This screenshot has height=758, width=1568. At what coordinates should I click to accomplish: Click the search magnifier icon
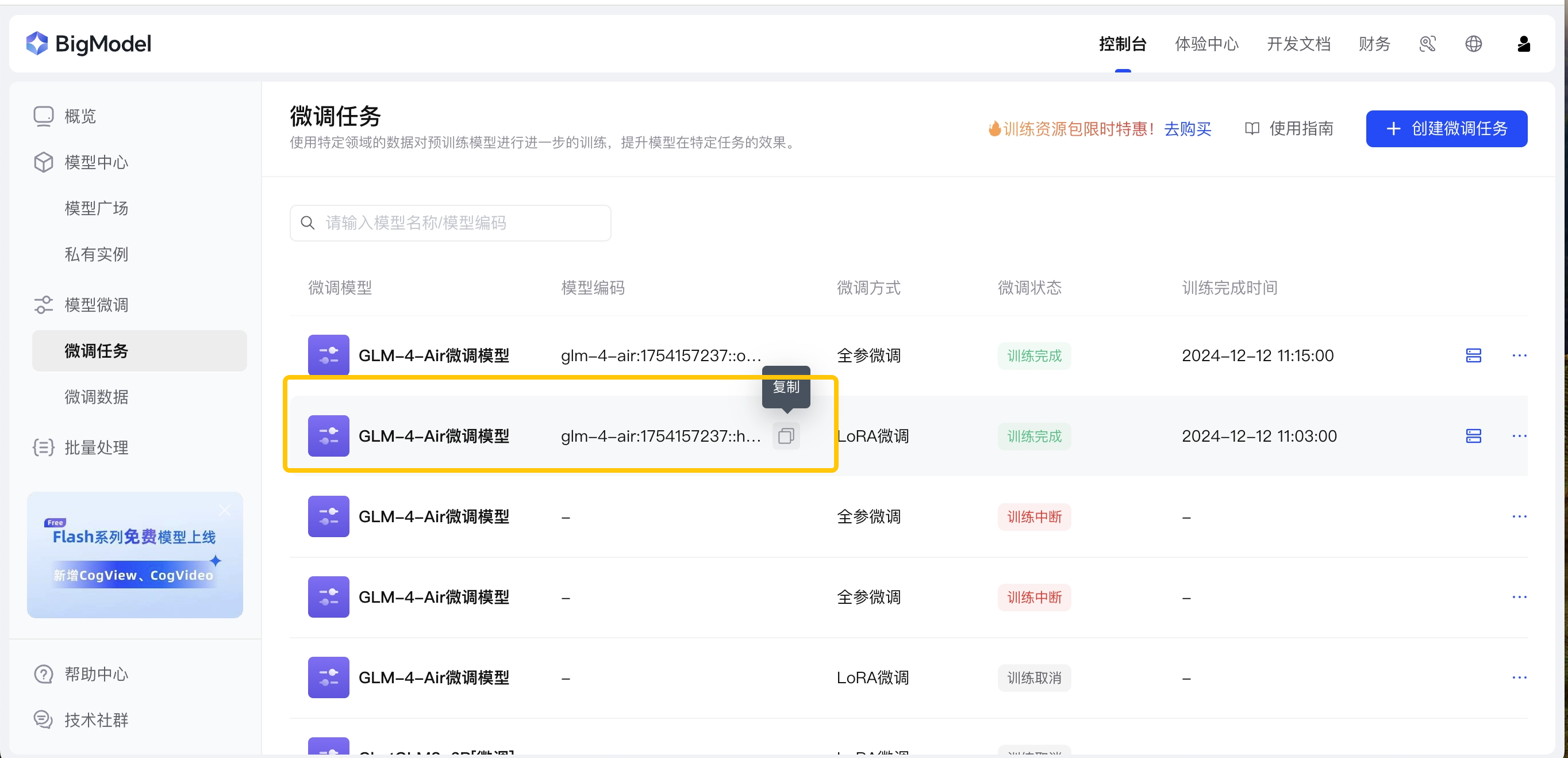coord(308,223)
